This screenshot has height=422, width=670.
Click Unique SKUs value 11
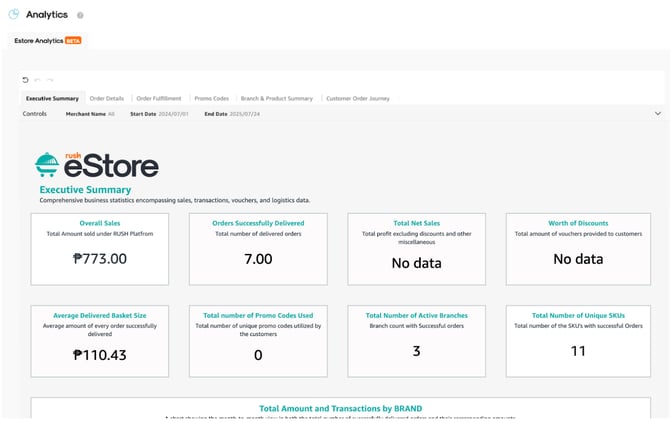click(578, 351)
